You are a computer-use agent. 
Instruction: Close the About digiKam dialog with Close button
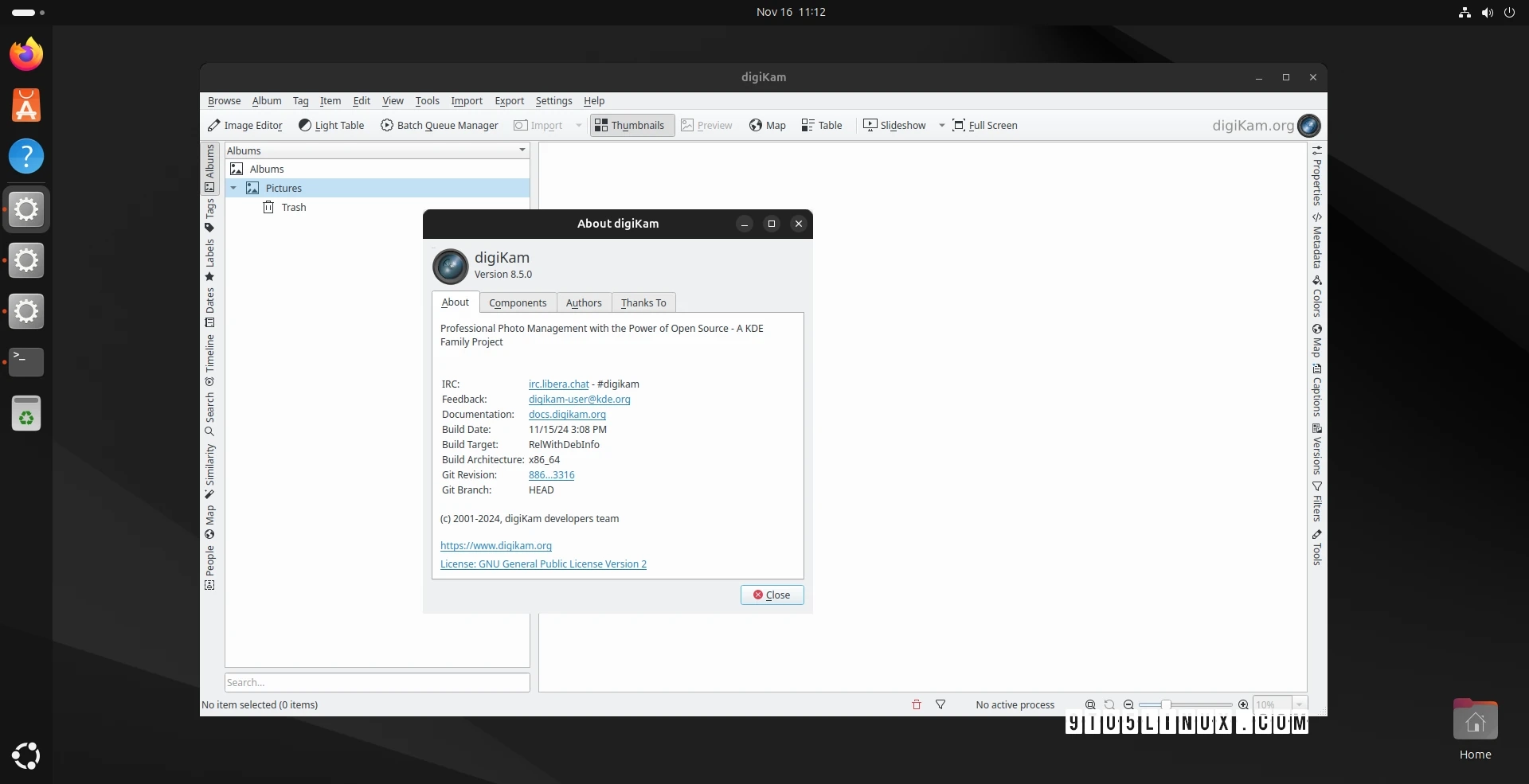point(772,595)
